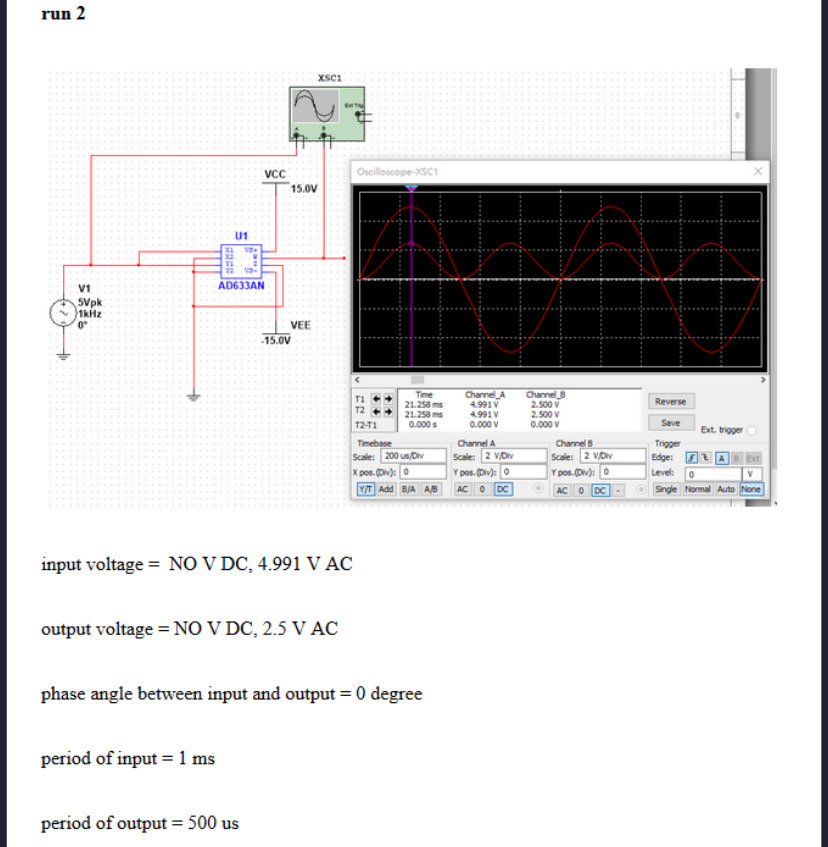This screenshot has width=828, height=847.
Task: Open the trigger level unit dropdown
Action: pos(749,472)
